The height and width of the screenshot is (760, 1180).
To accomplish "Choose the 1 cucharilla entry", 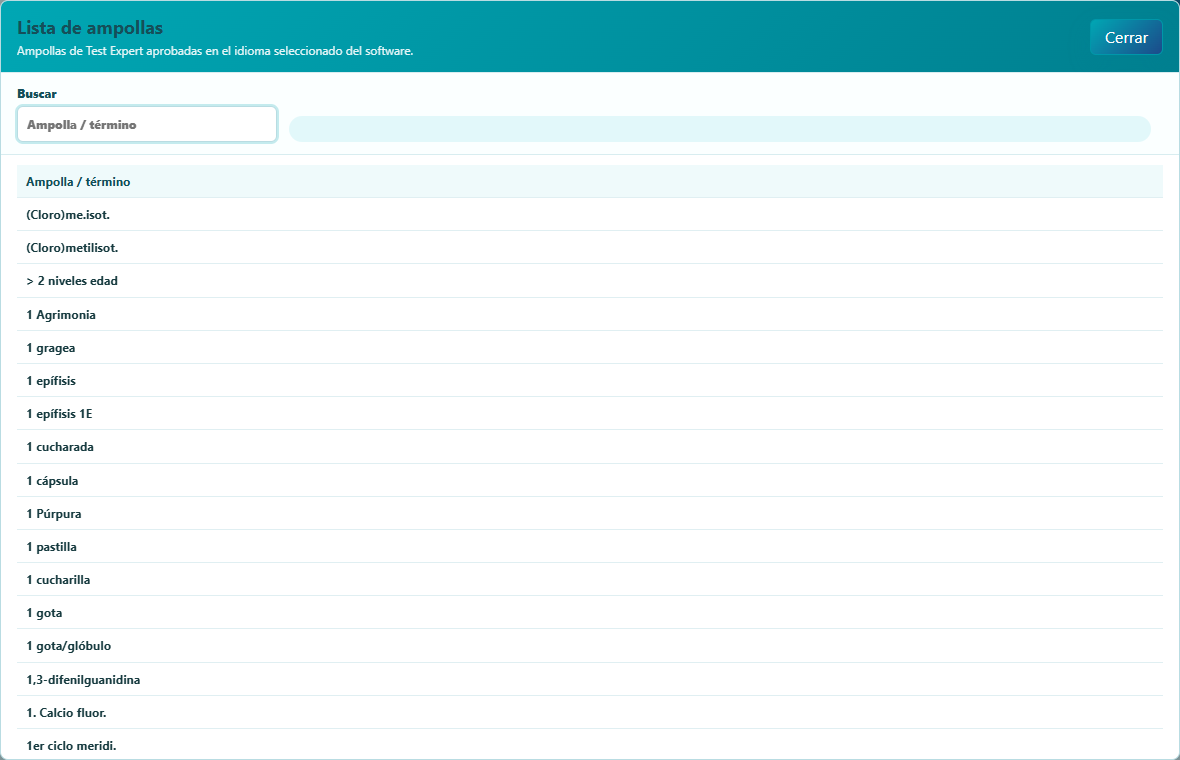I will coord(589,579).
